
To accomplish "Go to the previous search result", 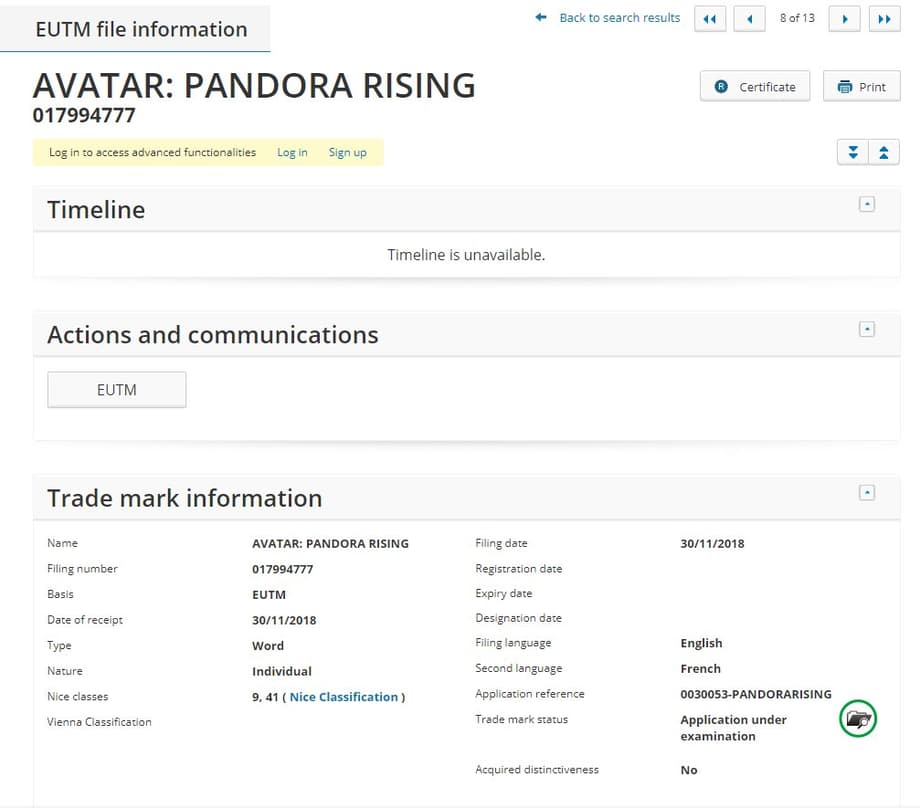I will 749,19.
